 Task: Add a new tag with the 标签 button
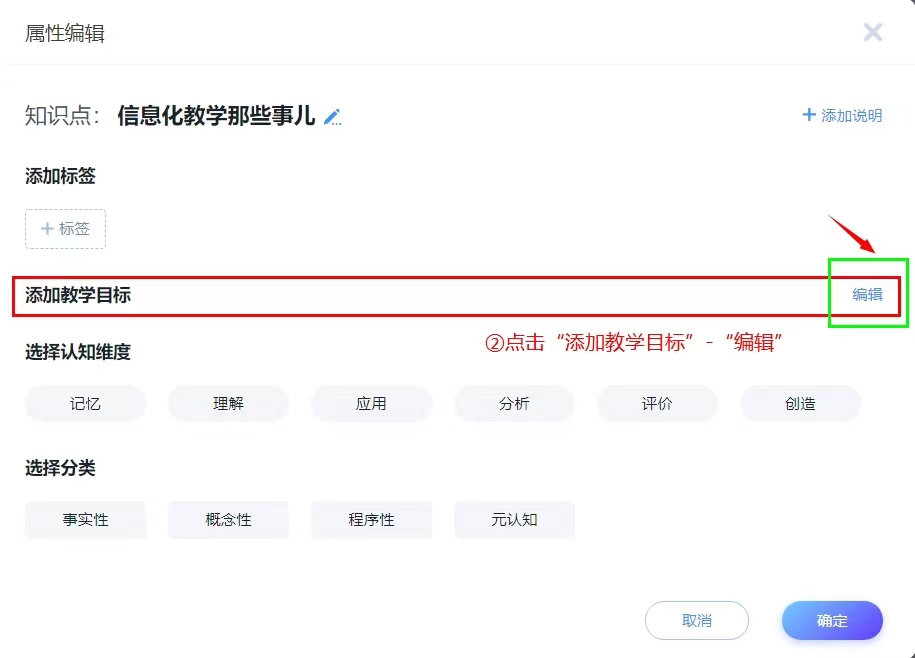point(65,229)
